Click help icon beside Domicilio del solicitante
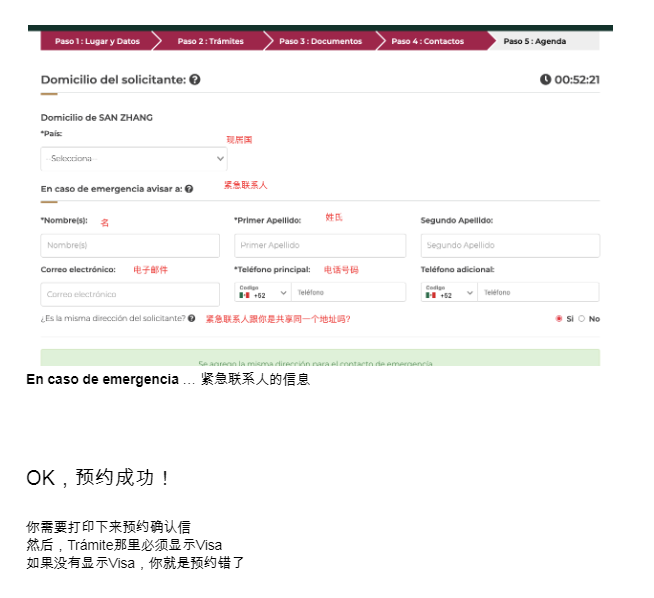The width and height of the screenshot is (654, 598). (x=194, y=80)
